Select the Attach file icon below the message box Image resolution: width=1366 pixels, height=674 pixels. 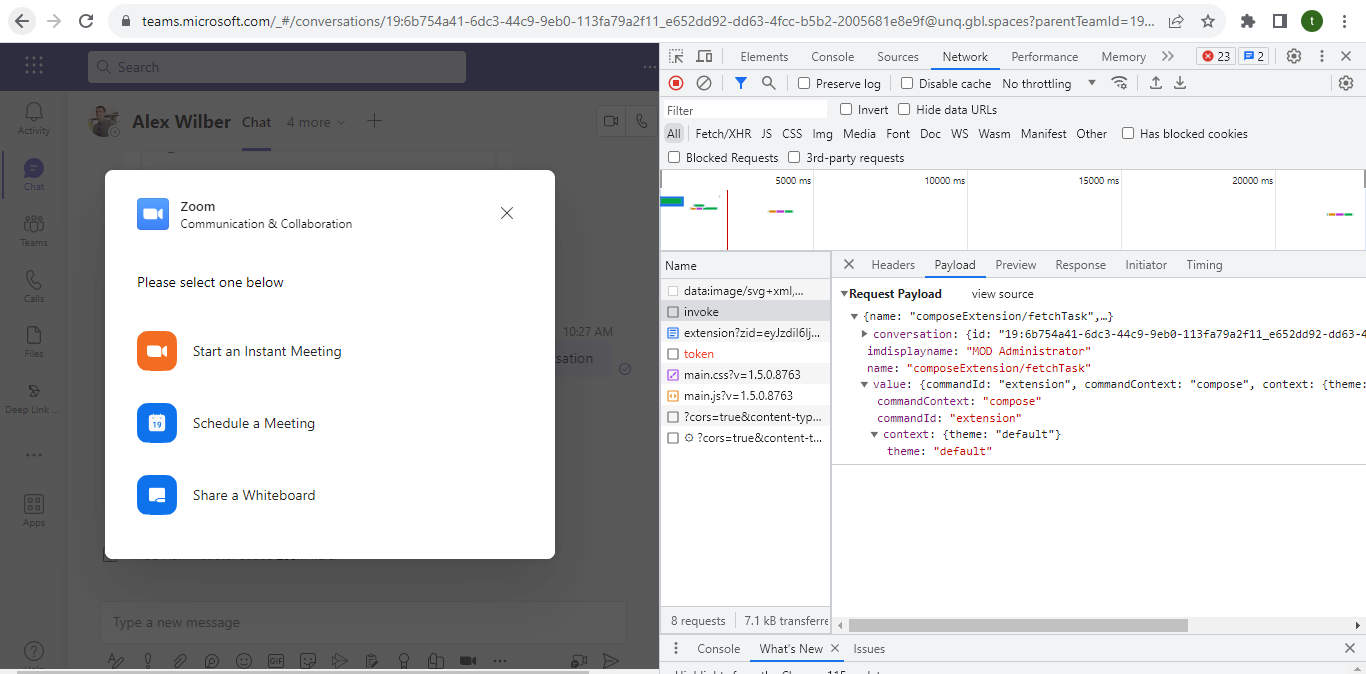click(x=180, y=660)
